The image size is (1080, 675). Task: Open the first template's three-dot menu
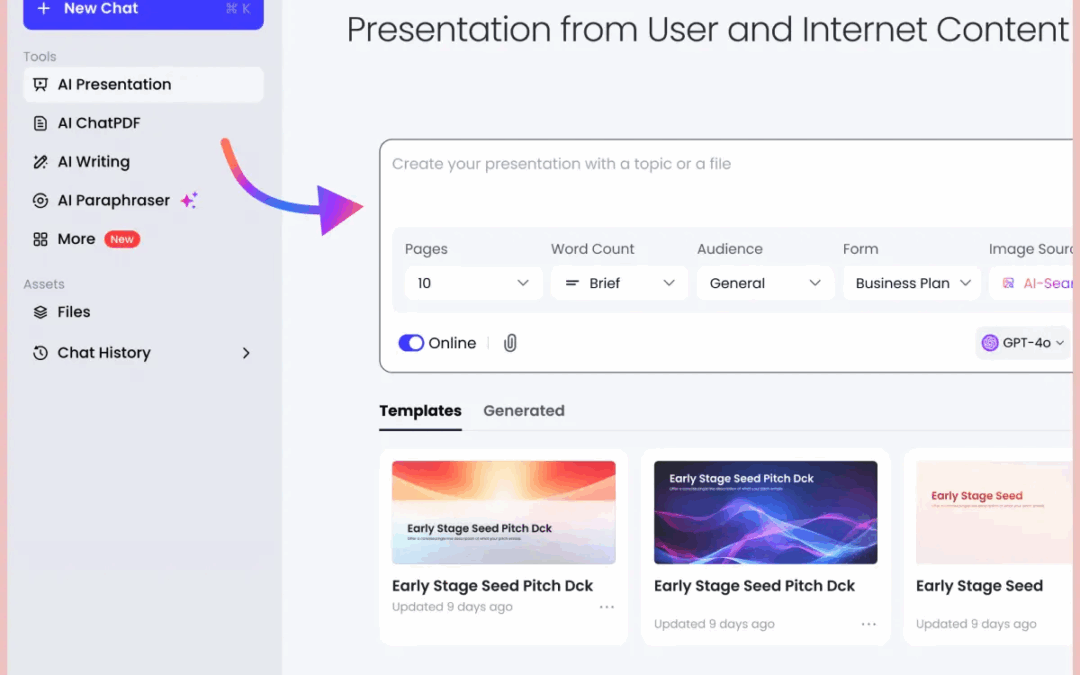click(607, 607)
